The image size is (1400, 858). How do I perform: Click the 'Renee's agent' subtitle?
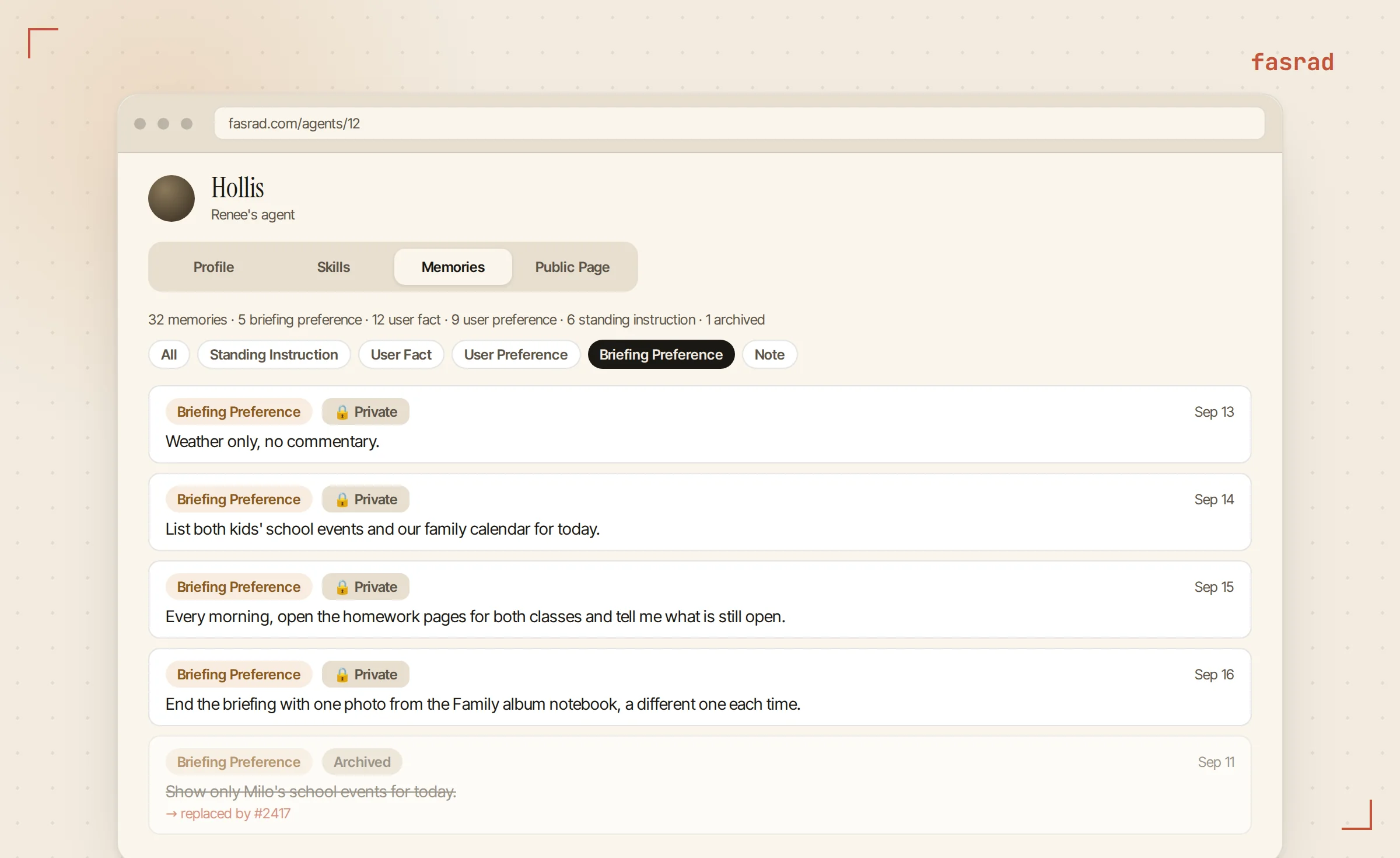[x=253, y=215]
